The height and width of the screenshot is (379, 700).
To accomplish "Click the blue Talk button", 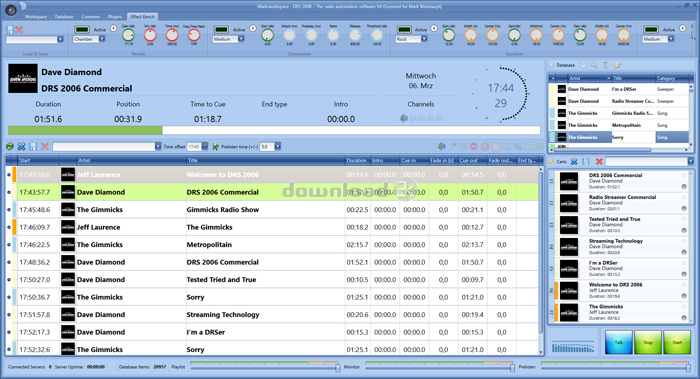I will (619, 342).
